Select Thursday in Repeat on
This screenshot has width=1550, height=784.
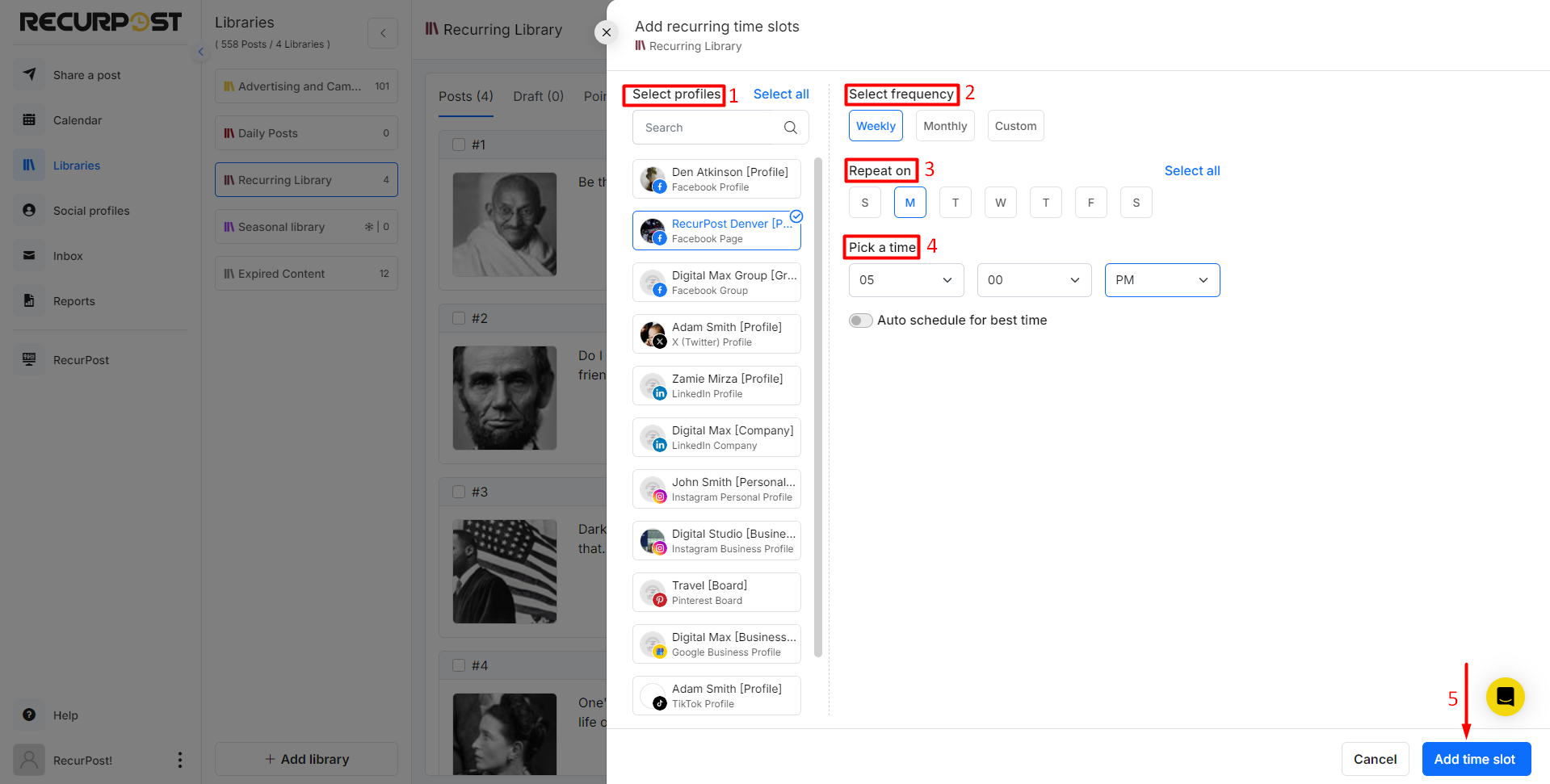[1046, 203]
